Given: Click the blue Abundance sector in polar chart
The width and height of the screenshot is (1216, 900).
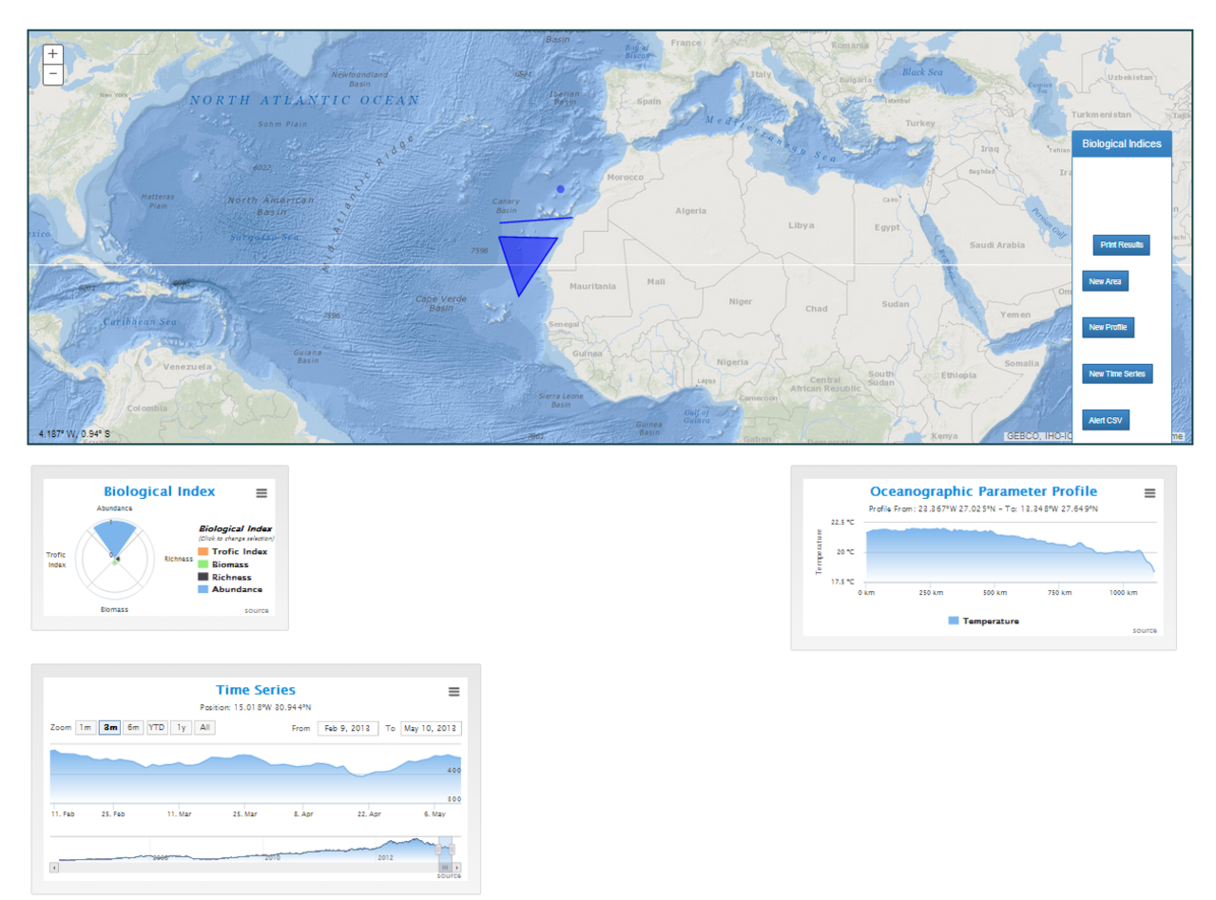Looking at the screenshot, I should [x=116, y=536].
